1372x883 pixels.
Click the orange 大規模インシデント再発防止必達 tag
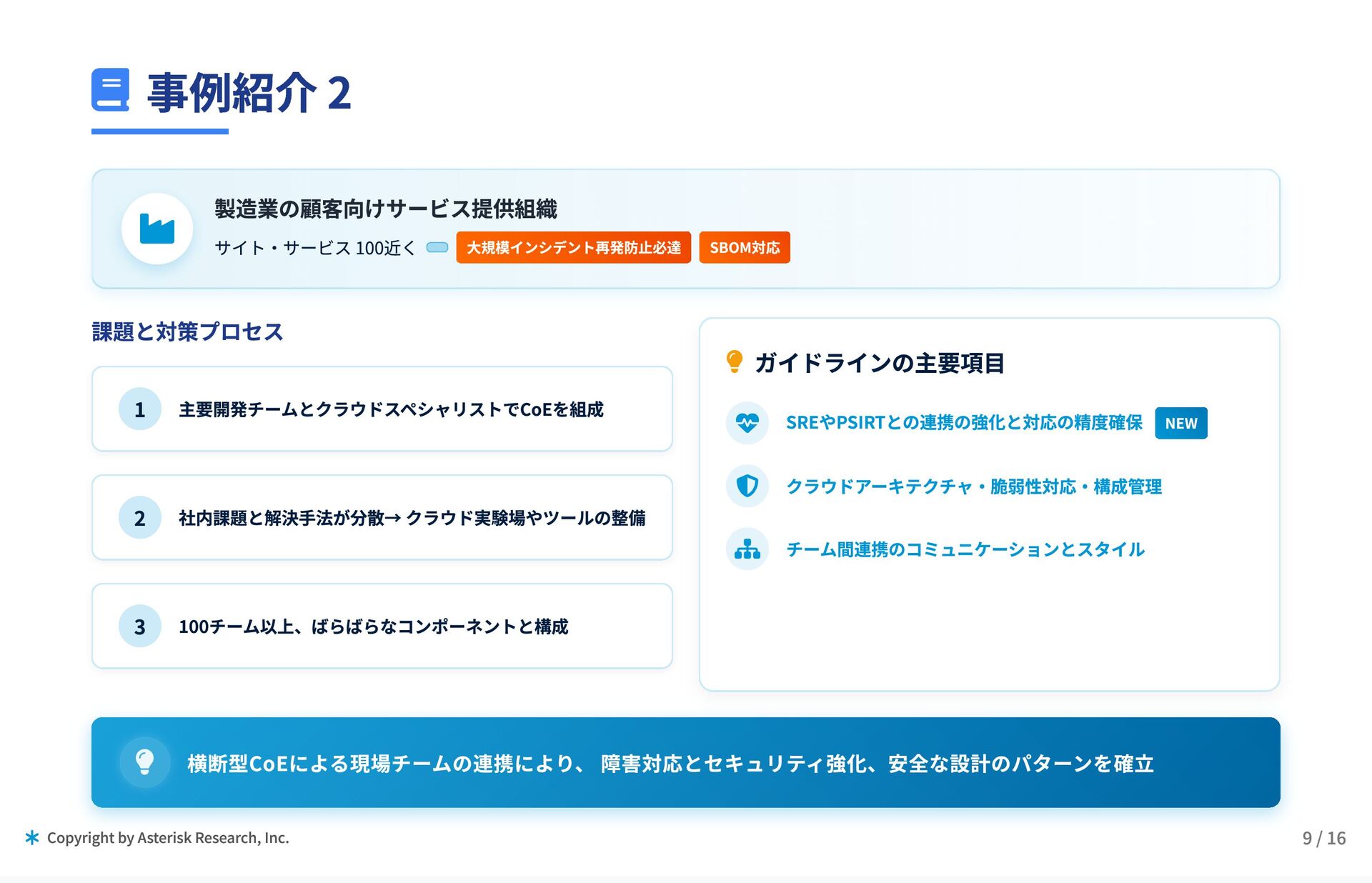click(x=573, y=247)
